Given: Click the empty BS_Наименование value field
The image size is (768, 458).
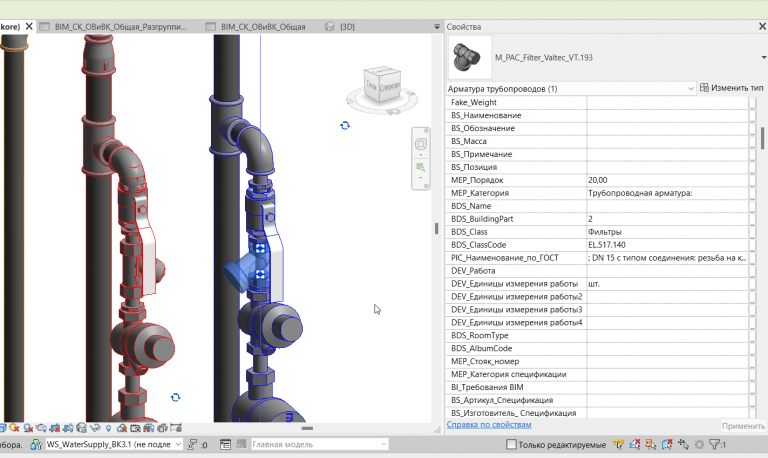Looking at the screenshot, I should (668, 115).
